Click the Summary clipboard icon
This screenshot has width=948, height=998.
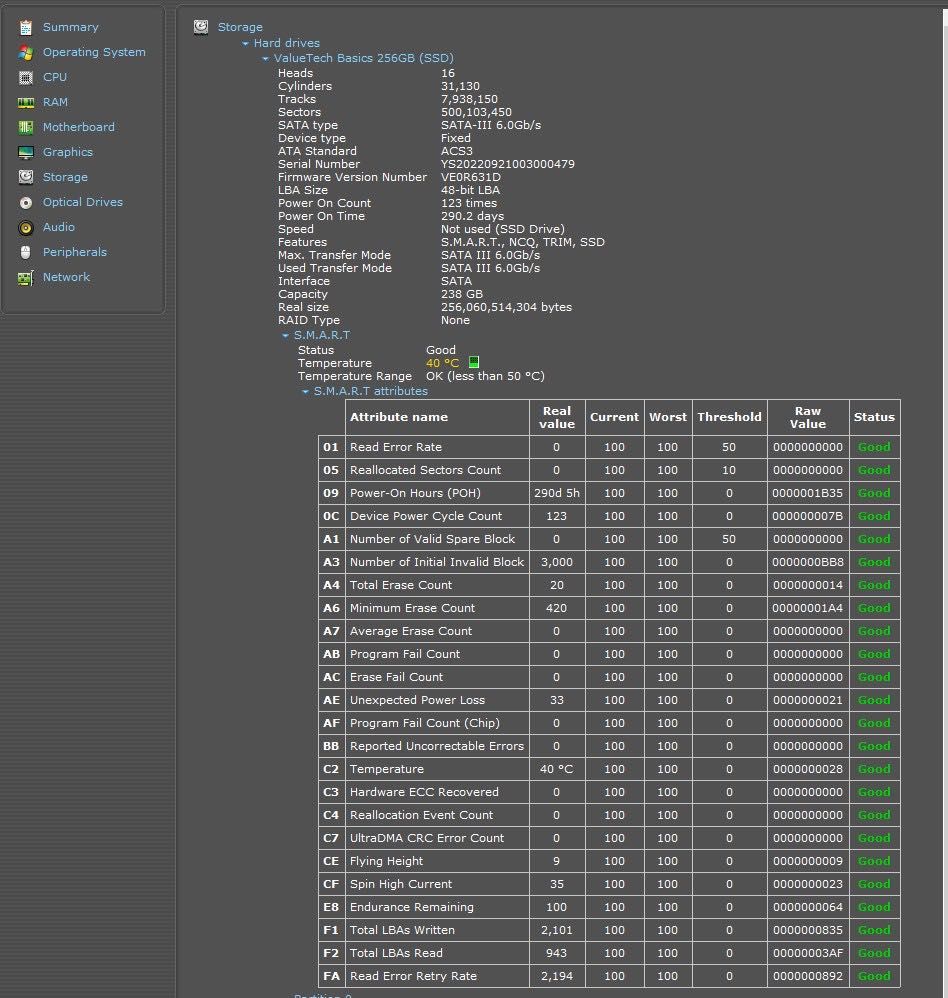point(25,27)
